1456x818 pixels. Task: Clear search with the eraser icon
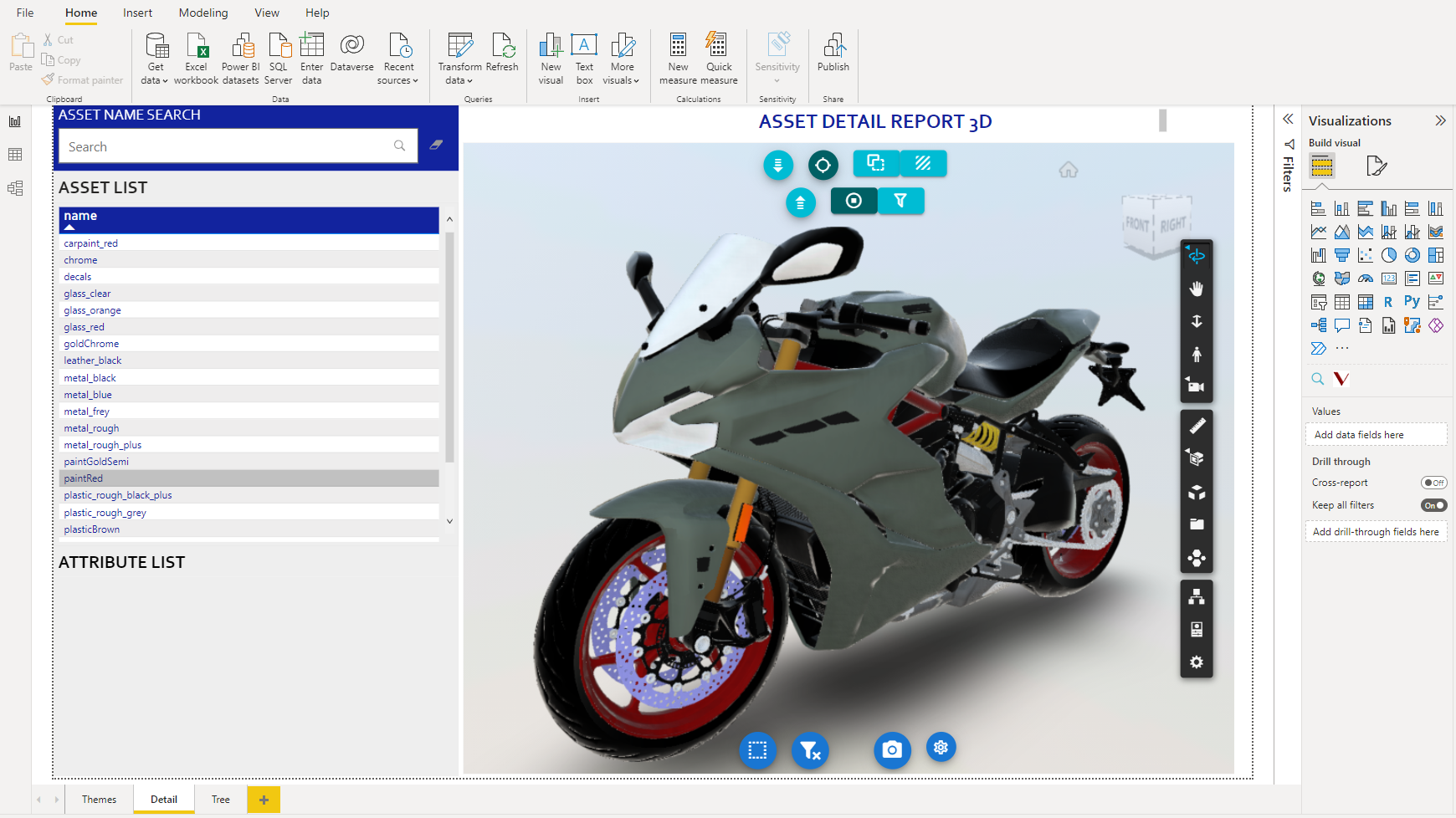click(x=436, y=146)
